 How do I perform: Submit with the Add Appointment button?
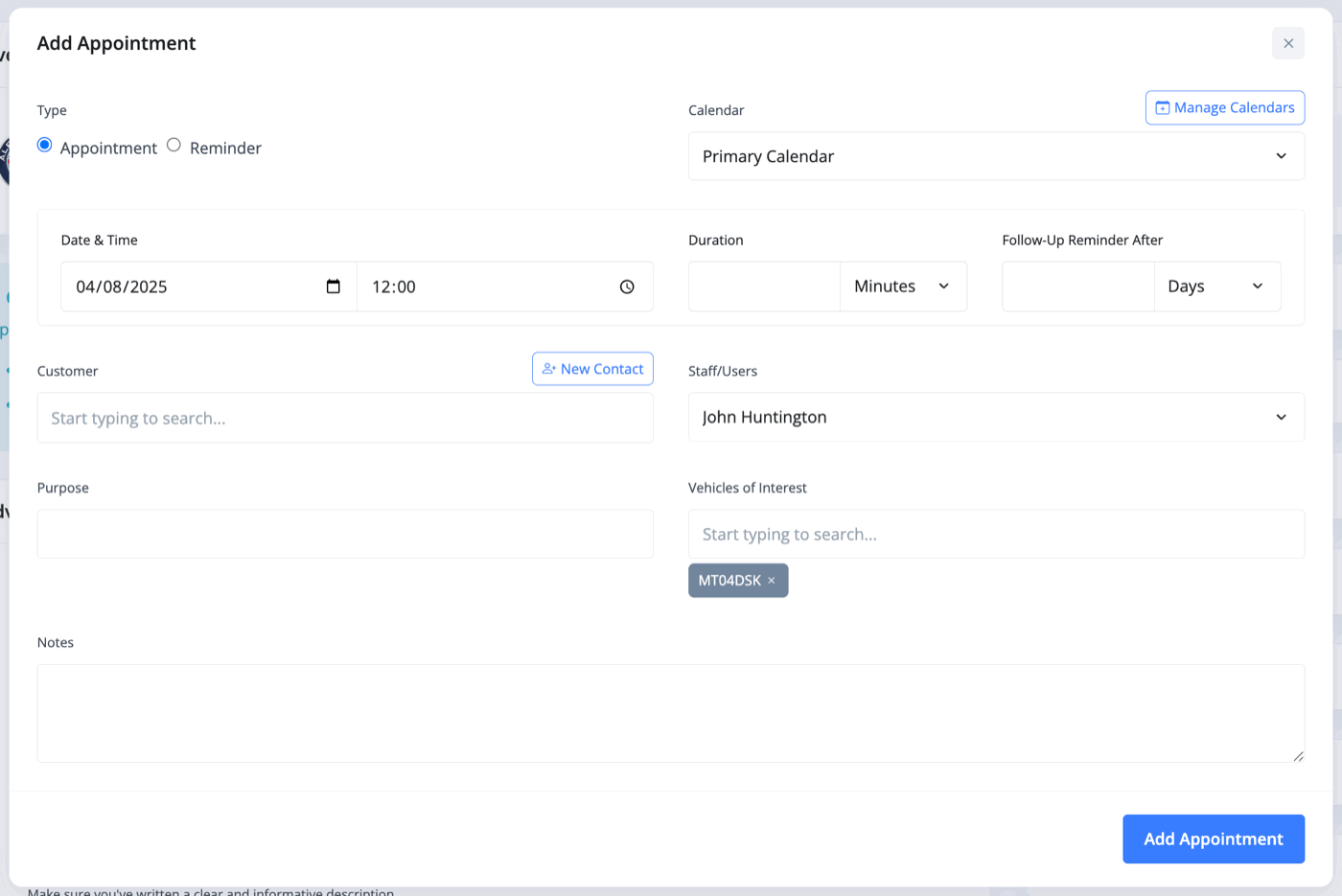click(1214, 839)
